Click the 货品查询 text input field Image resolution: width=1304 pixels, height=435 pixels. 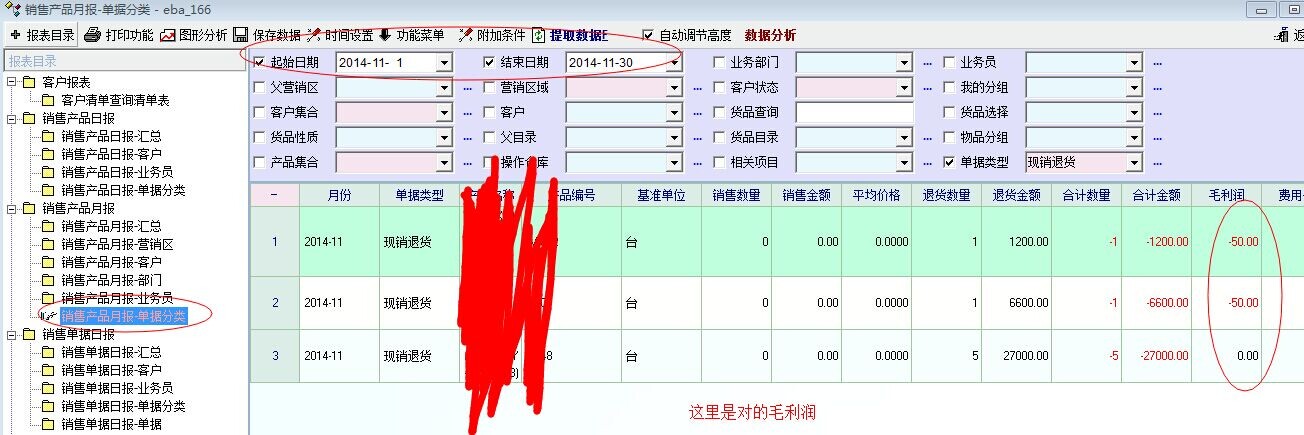pos(854,112)
